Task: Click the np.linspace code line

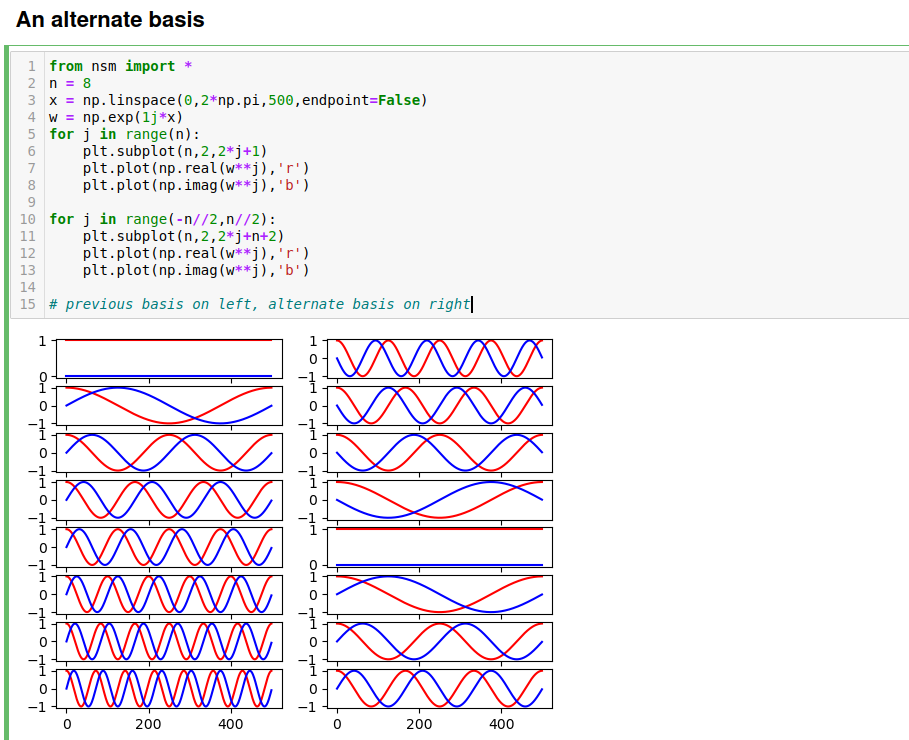Action: [238, 100]
